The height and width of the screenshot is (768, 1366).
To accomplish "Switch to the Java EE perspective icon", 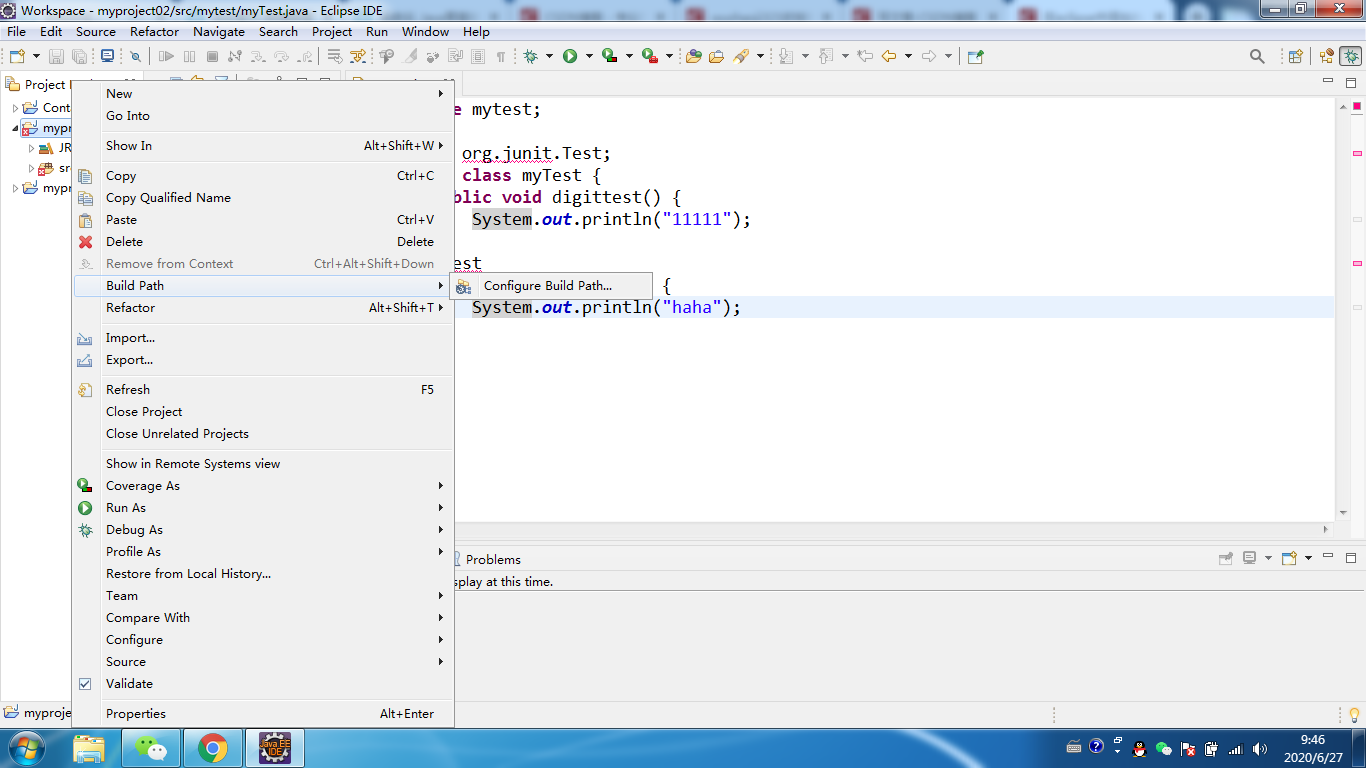I will click(1327, 57).
